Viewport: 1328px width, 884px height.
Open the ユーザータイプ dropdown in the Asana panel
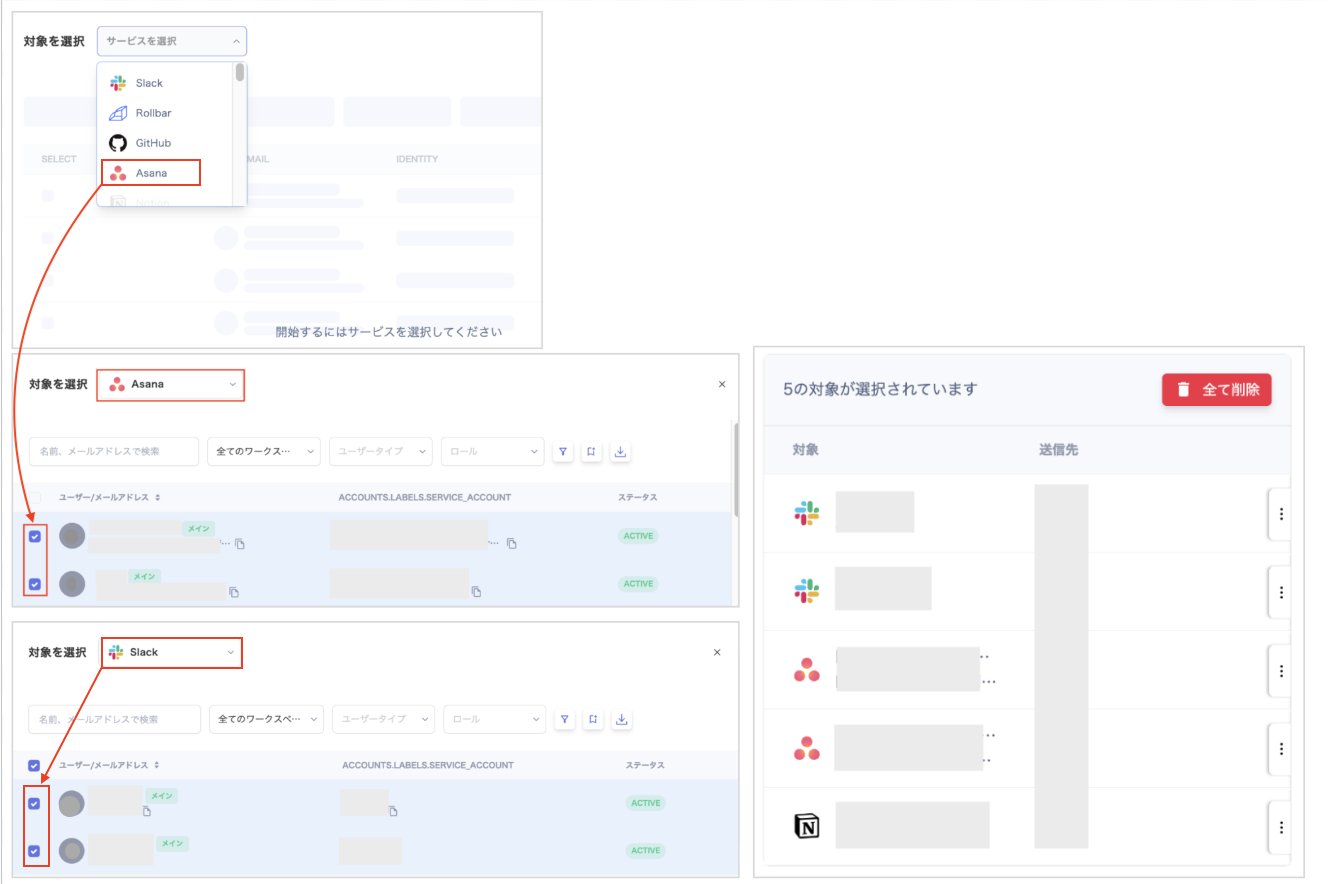[x=381, y=452]
